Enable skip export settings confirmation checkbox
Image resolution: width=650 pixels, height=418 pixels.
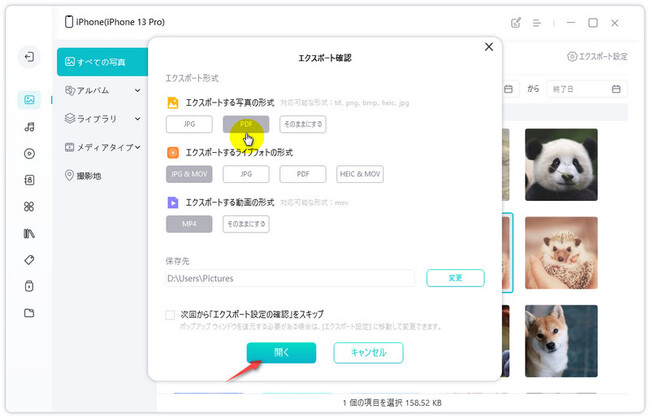[x=171, y=315]
